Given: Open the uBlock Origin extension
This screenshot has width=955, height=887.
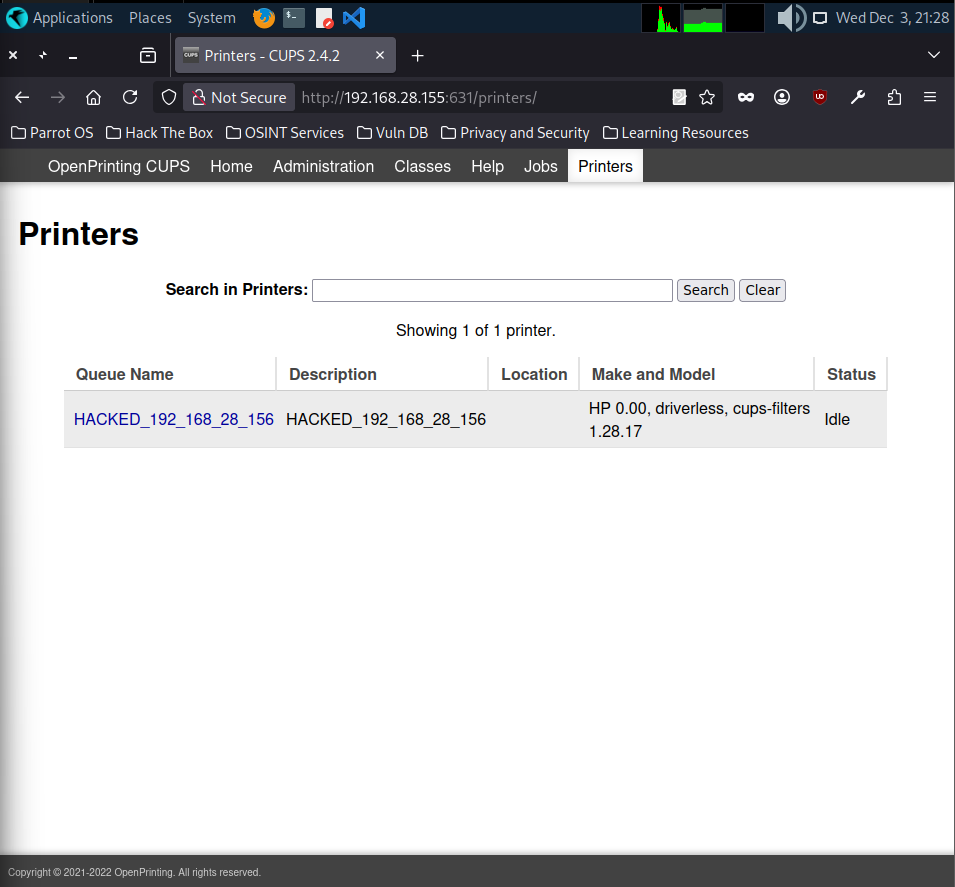Looking at the screenshot, I should pyautogui.click(x=820, y=97).
